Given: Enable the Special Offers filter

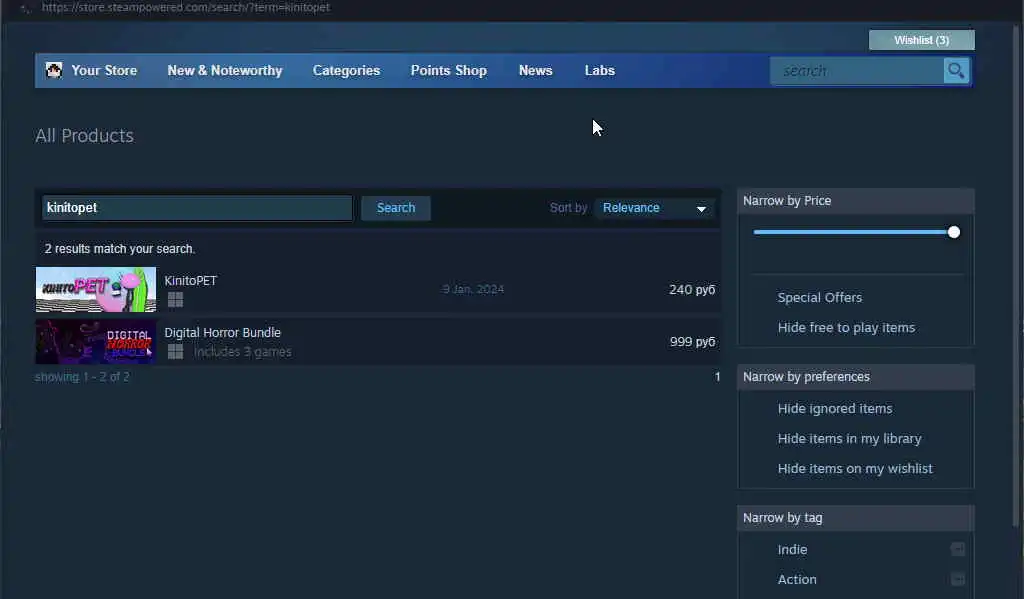Looking at the screenshot, I should click(x=820, y=298).
